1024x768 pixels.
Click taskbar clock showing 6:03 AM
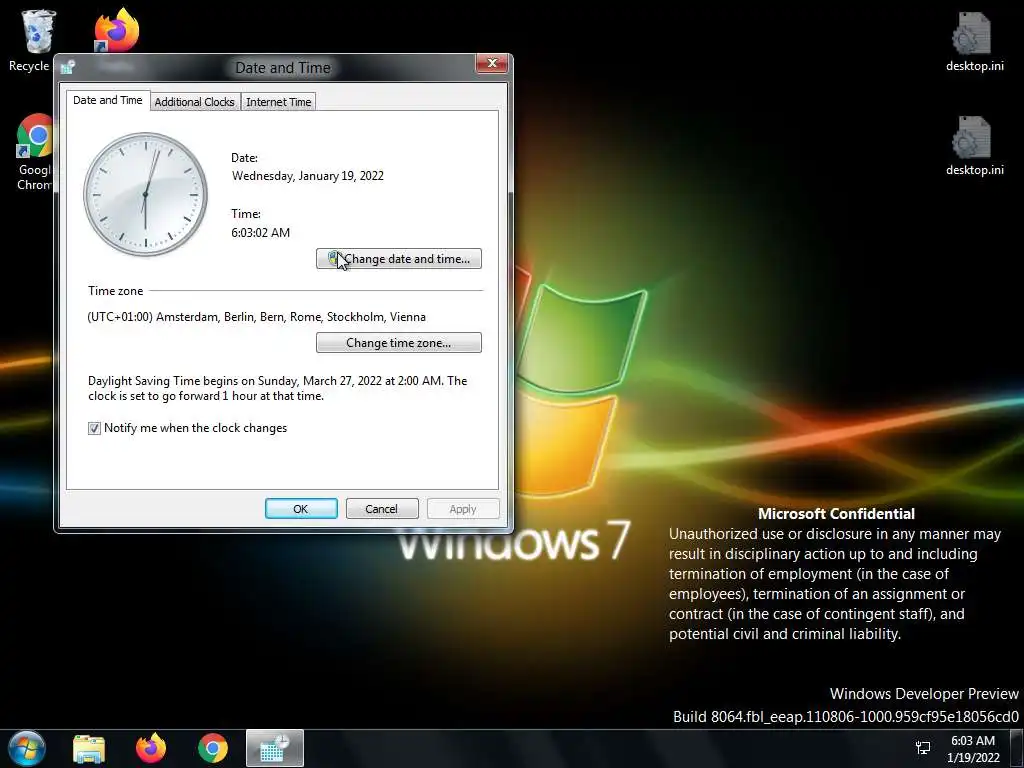[973, 748]
